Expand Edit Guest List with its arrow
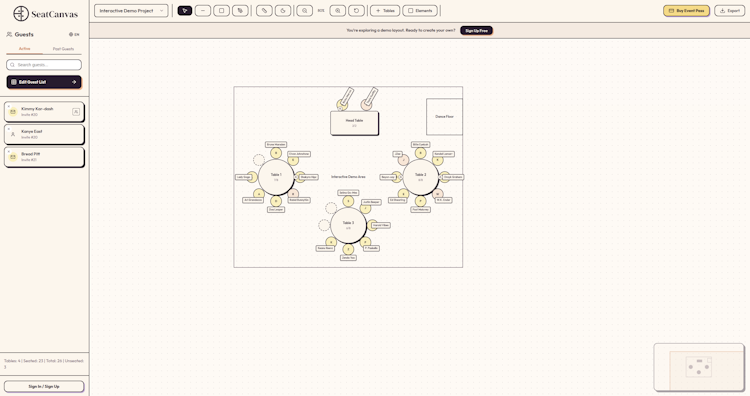This screenshot has height=396, width=750. coord(74,82)
